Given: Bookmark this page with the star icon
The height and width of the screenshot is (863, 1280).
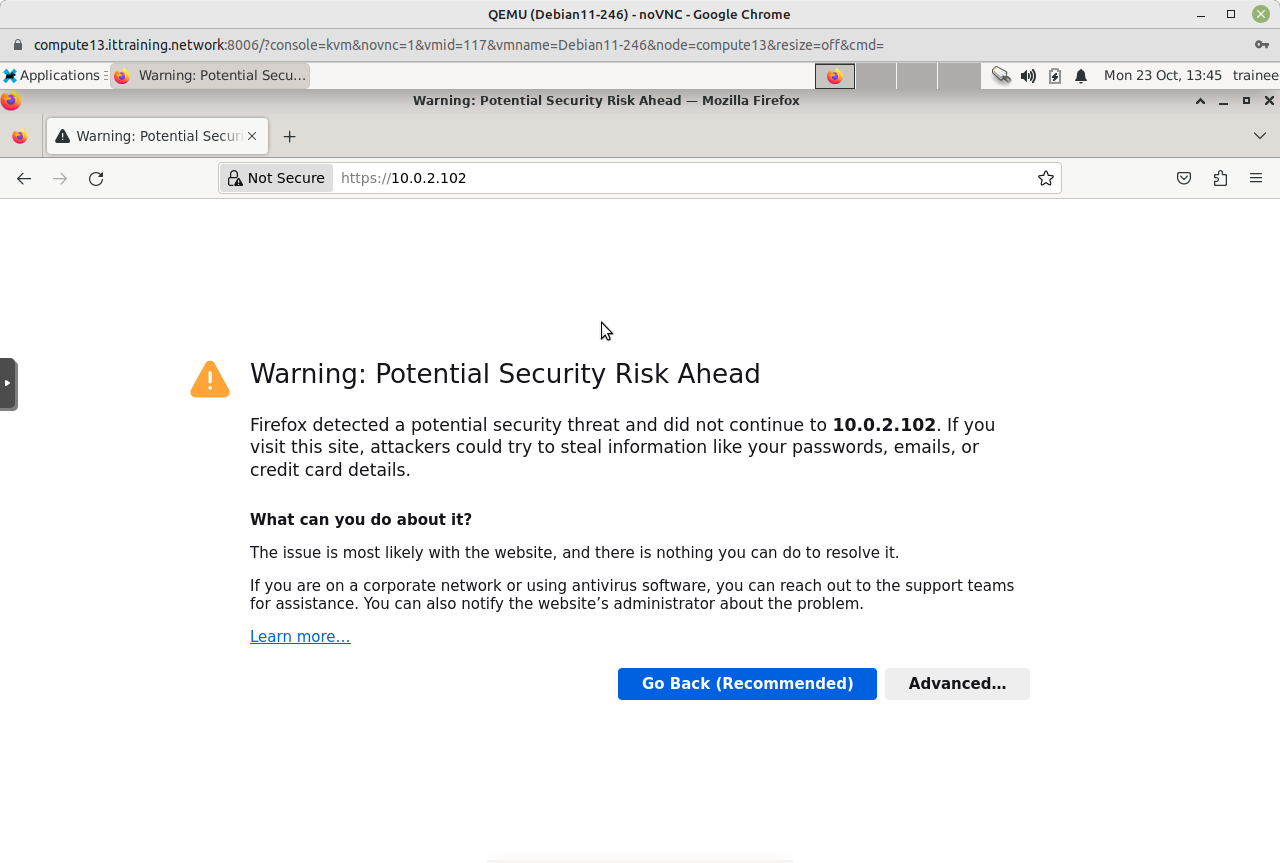Looking at the screenshot, I should click(x=1046, y=178).
